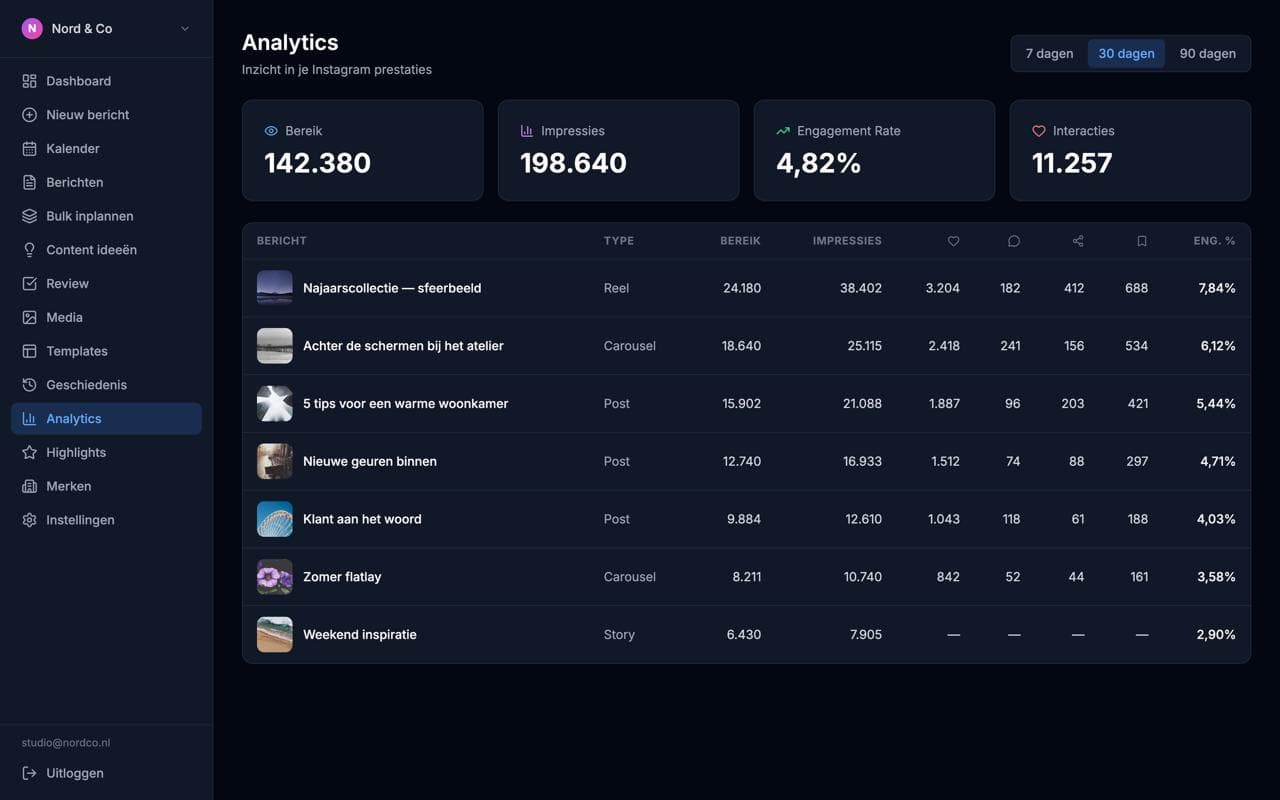Click the Media image icon
The width and height of the screenshot is (1280, 800).
coord(29,317)
